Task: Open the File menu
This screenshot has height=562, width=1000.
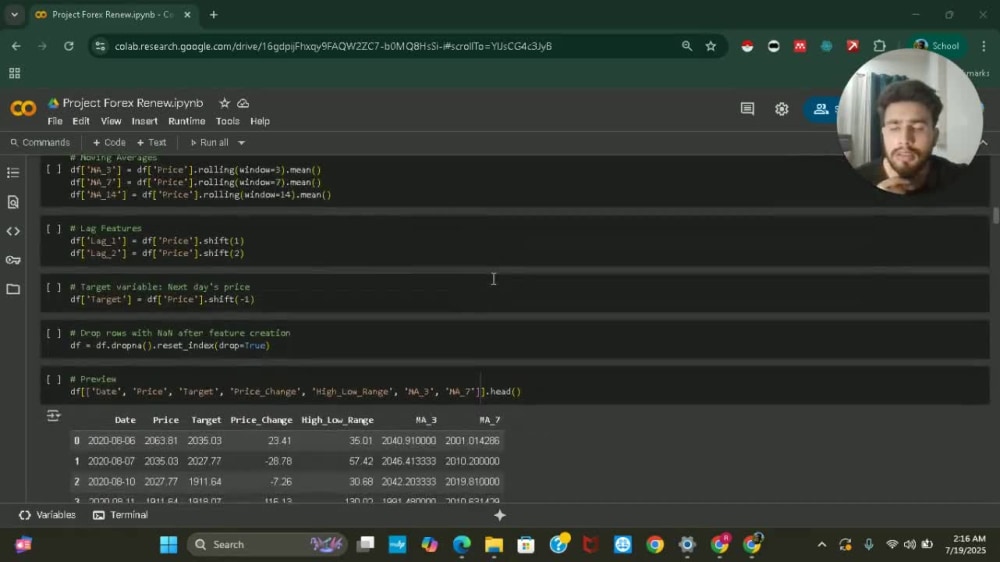Action: [x=55, y=121]
